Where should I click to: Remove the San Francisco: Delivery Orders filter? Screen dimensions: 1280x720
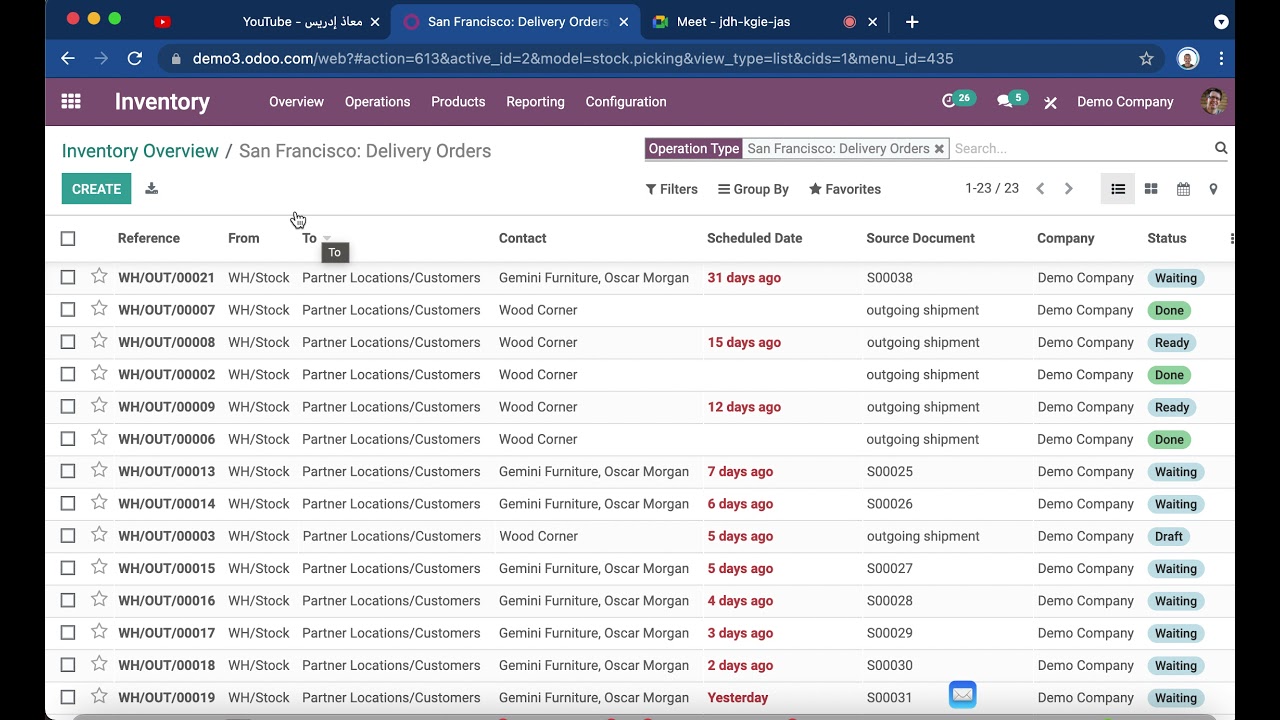coord(939,149)
